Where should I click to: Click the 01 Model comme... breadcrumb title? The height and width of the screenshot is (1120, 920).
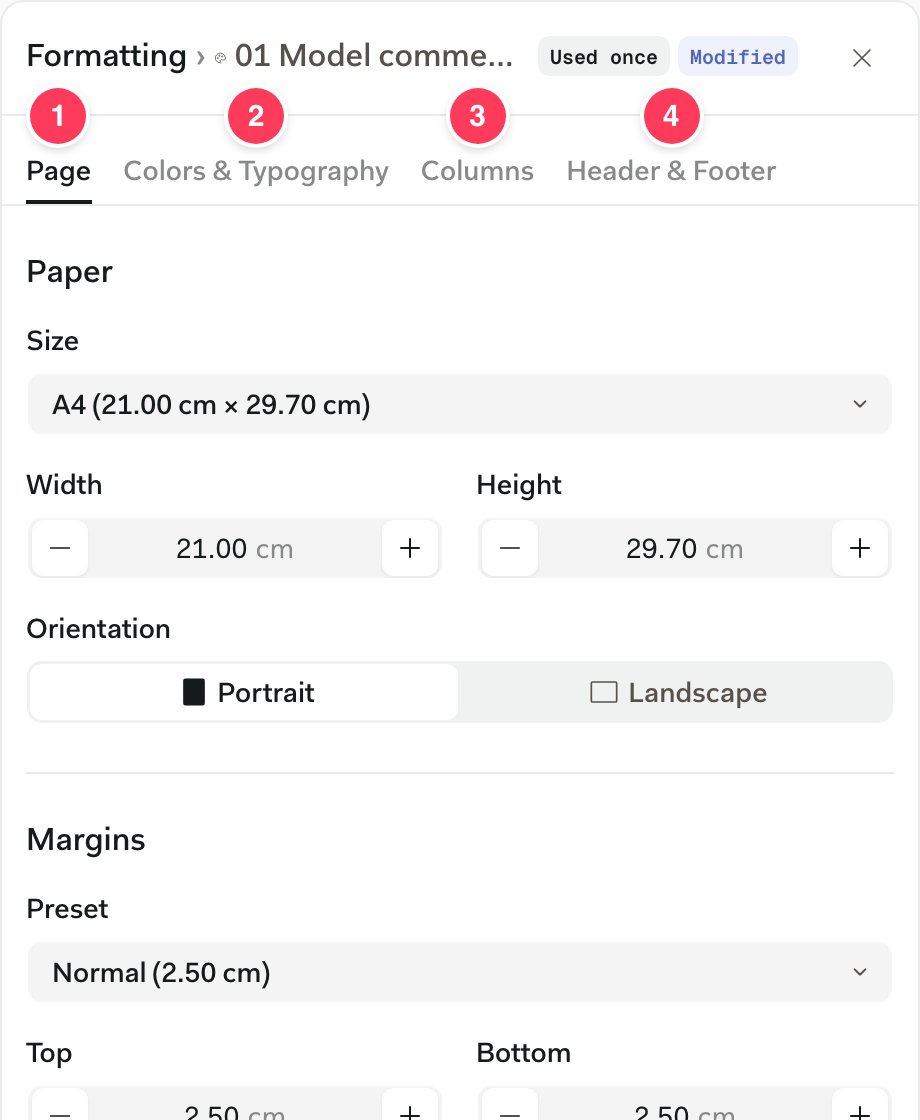374,56
